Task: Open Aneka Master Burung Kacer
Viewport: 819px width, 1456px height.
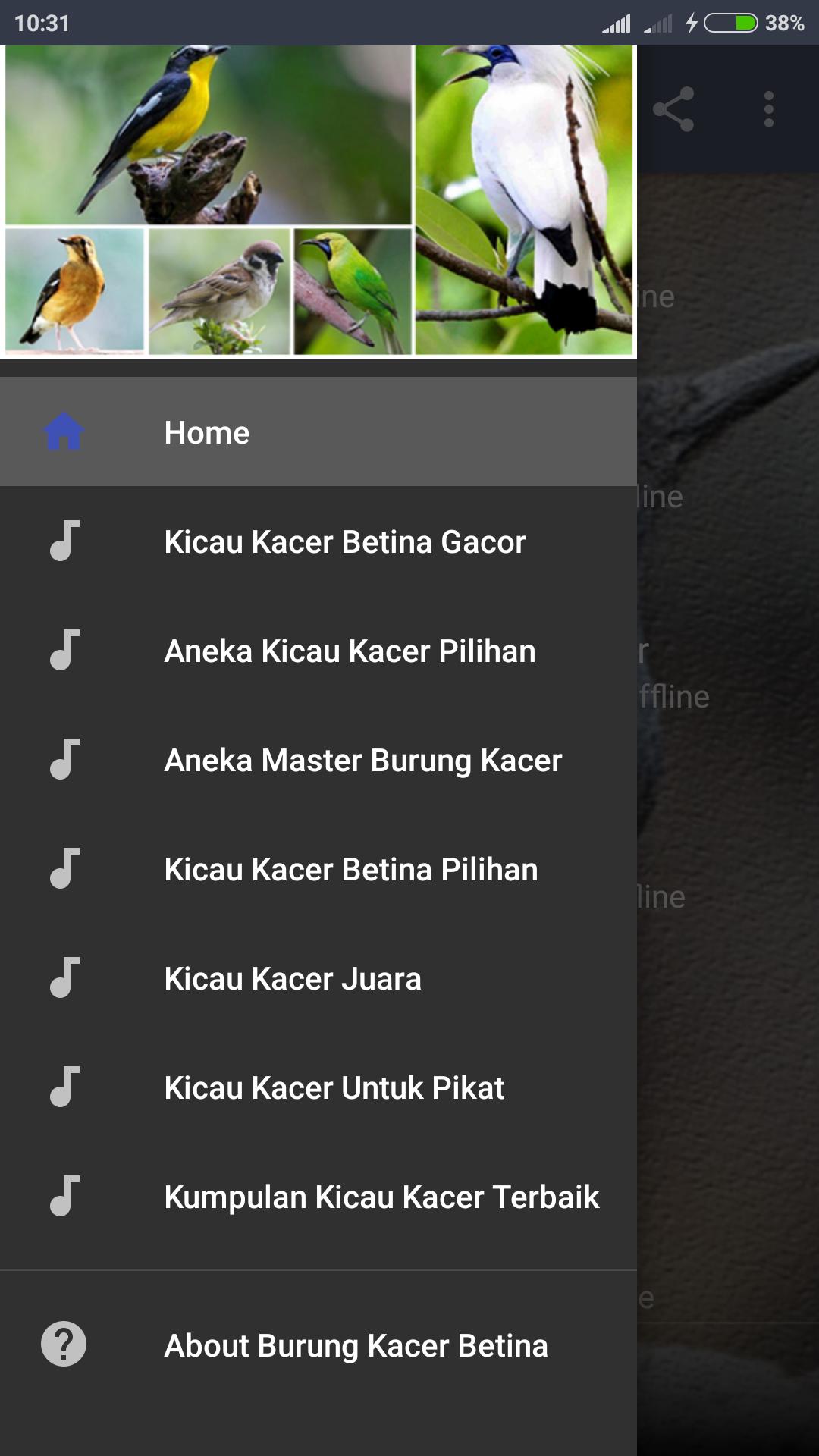Action: point(318,759)
